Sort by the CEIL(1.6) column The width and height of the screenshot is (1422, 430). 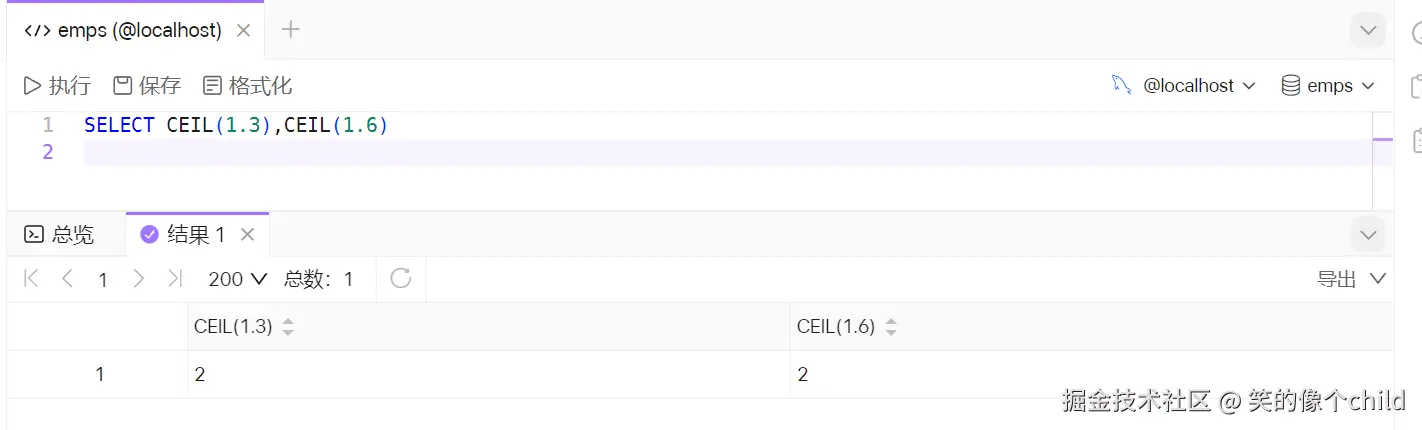[x=891, y=327]
